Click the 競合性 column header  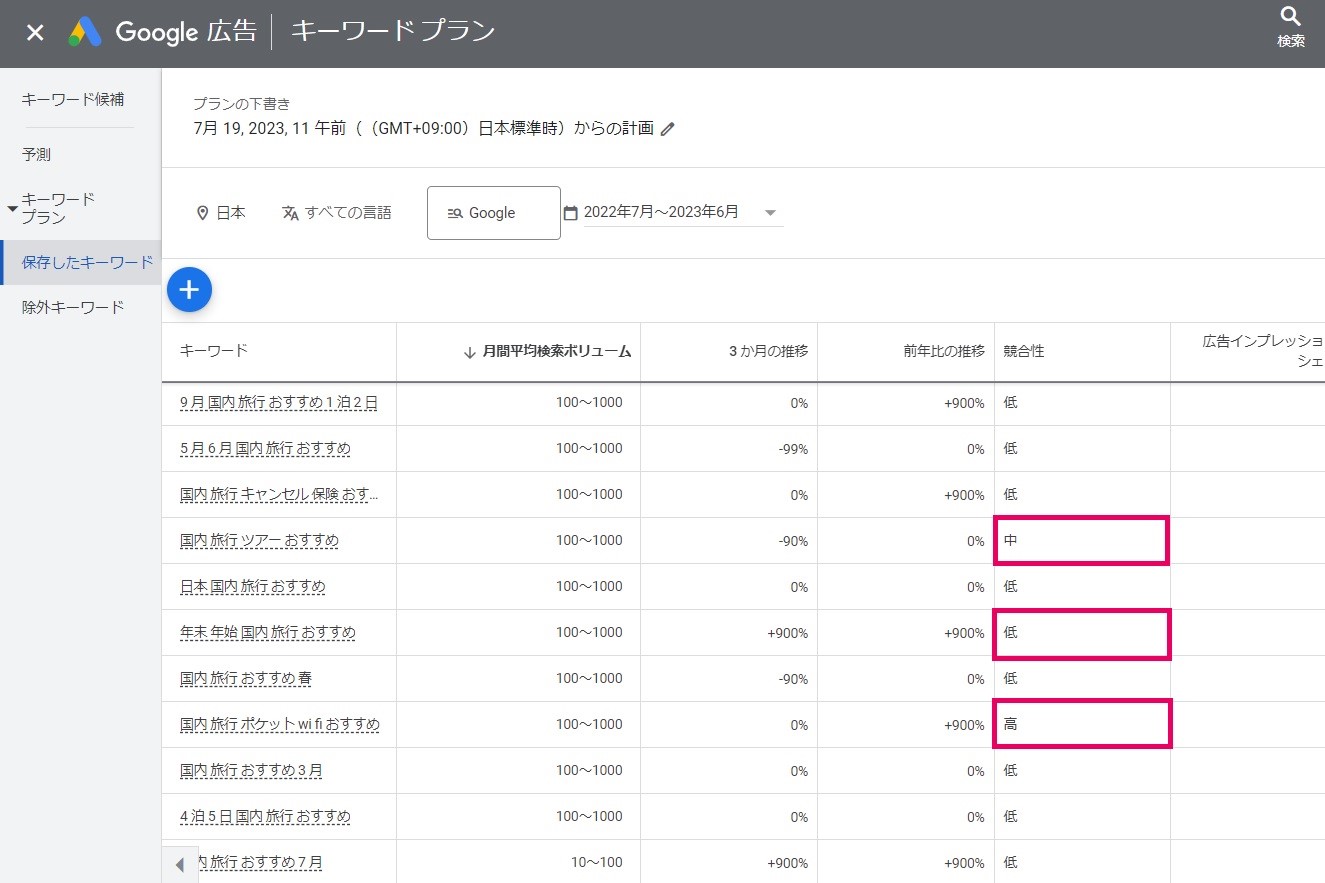pos(1024,351)
